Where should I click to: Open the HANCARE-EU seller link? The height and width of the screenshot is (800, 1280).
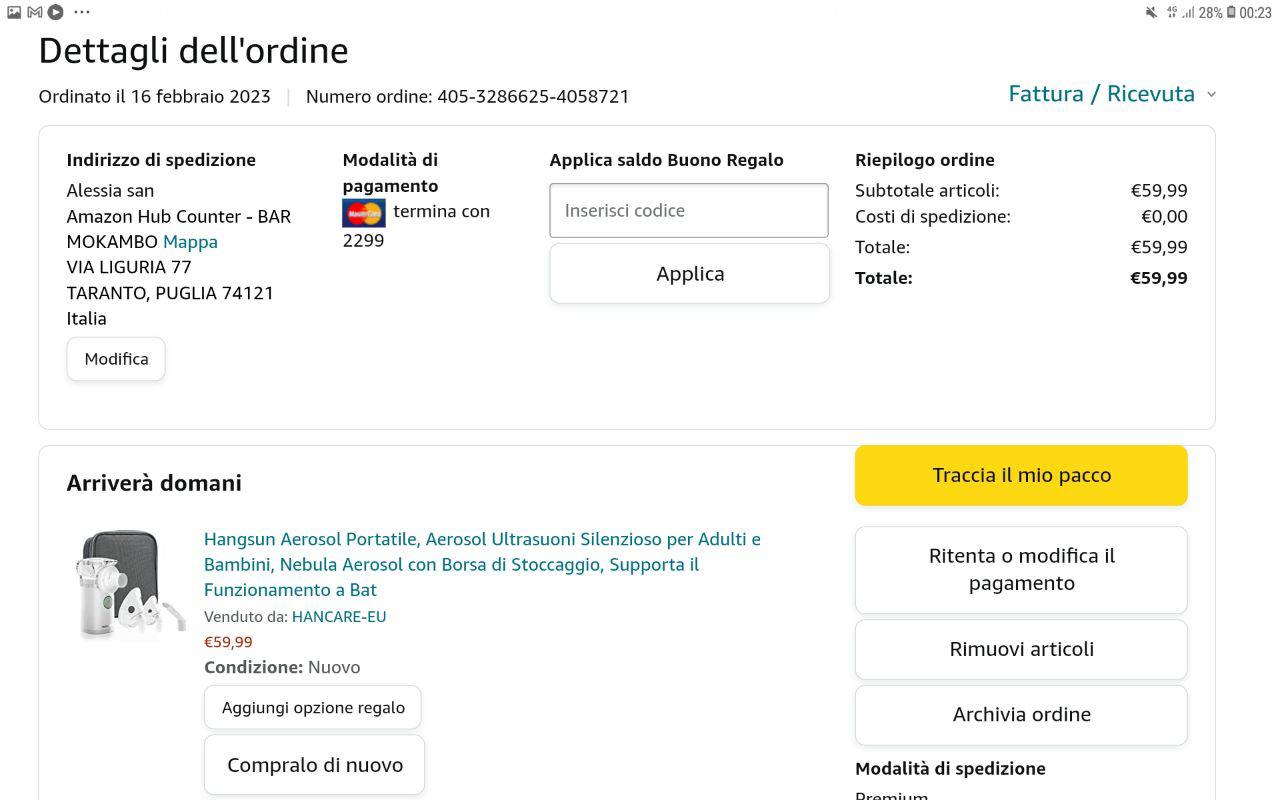click(338, 617)
